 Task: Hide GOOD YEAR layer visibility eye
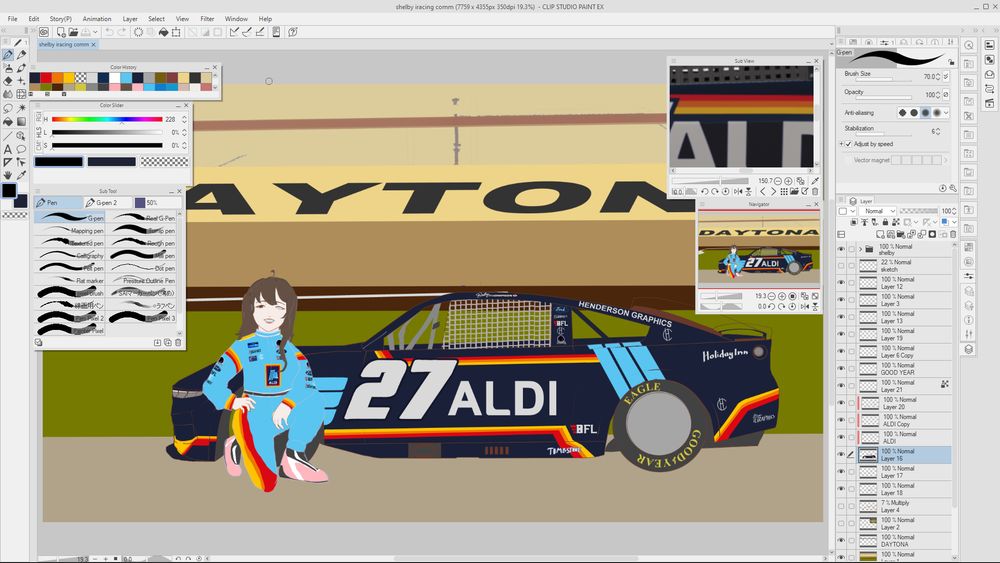click(841, 369)
